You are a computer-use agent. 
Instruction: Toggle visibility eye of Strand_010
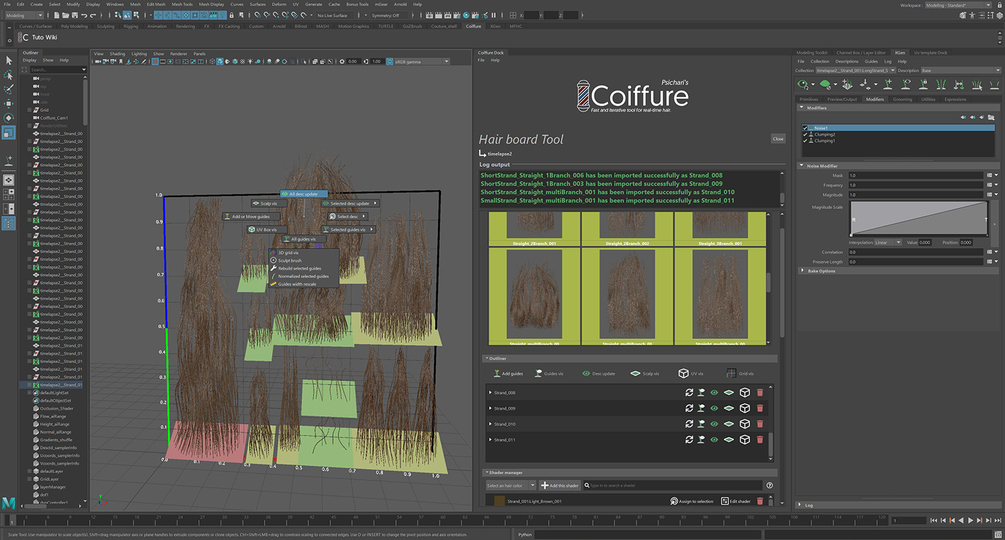tap(714, 423)
